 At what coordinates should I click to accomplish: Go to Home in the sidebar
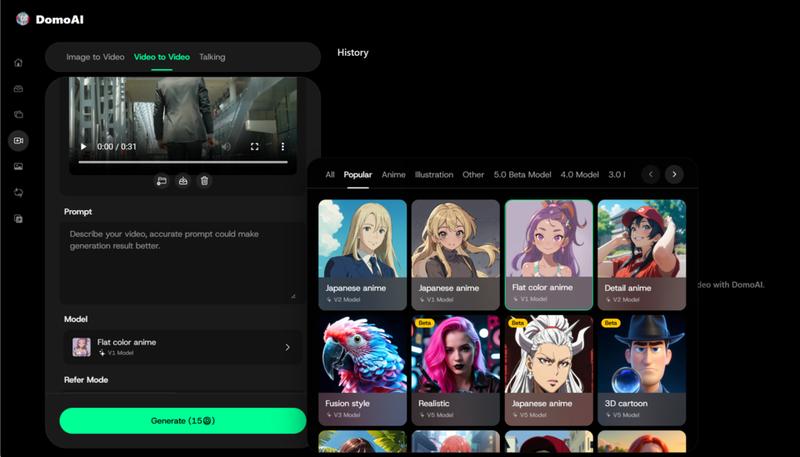pos(18,63)
